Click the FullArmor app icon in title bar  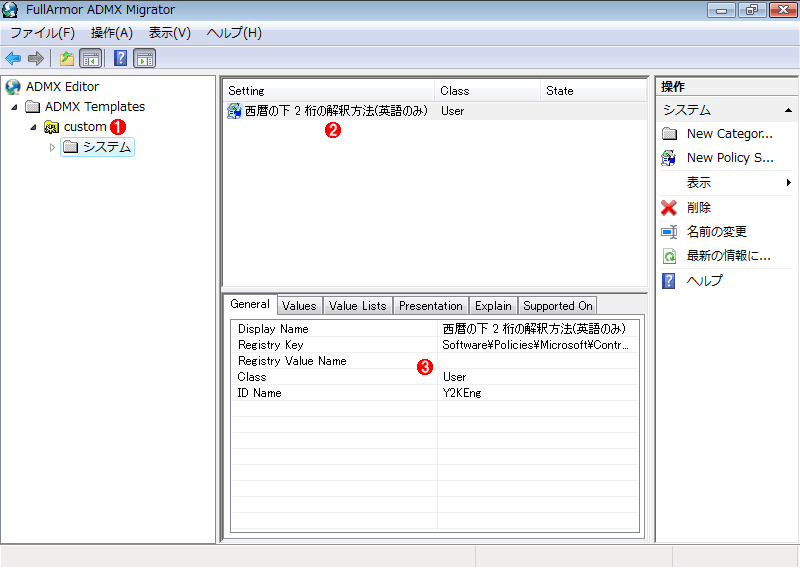10,10
